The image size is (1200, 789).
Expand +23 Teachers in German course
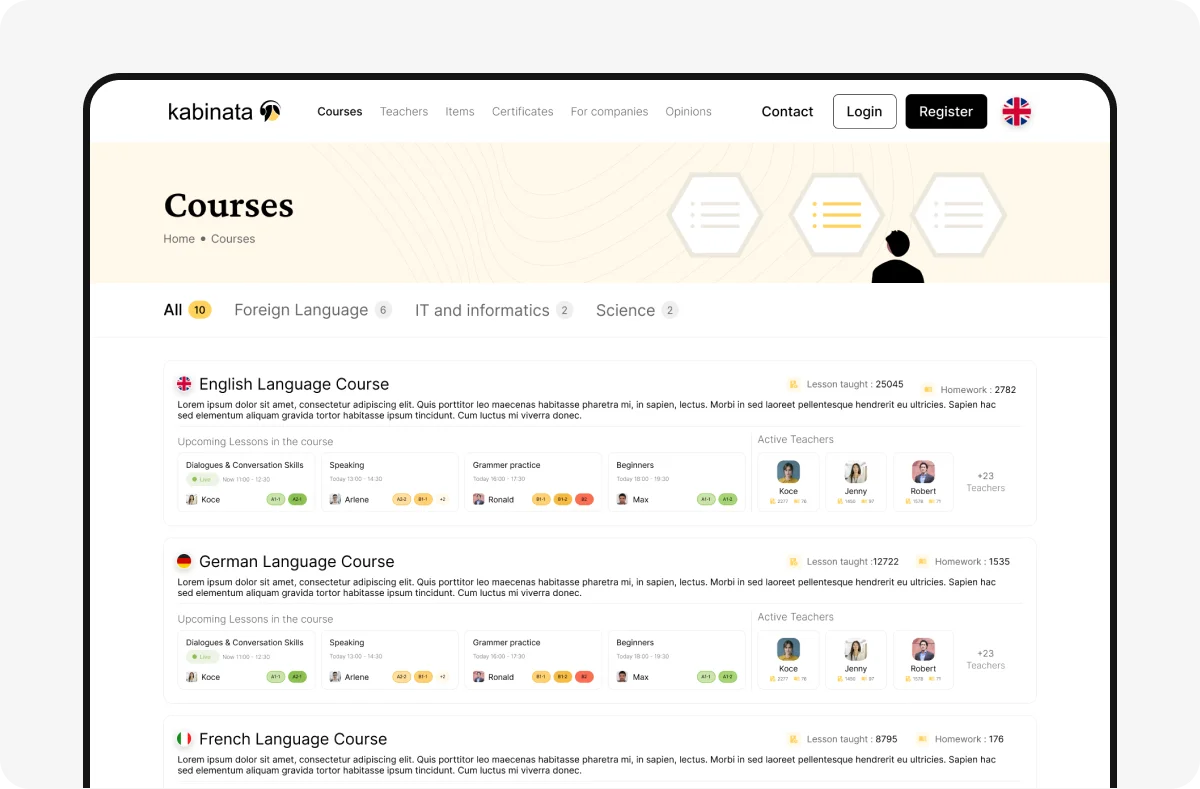tap(985, 659)
